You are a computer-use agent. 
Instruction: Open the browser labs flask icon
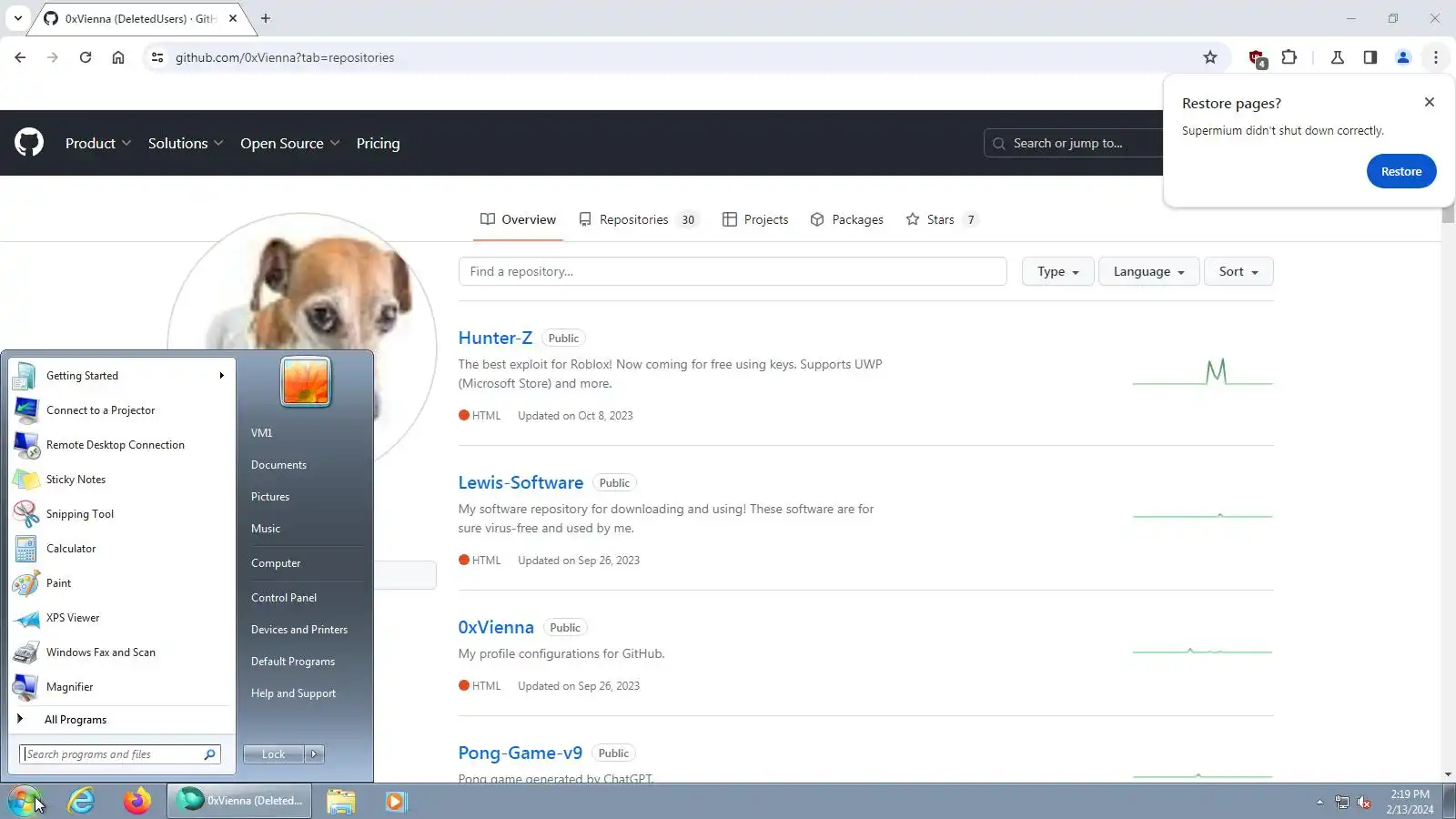tap(1338, 57)
